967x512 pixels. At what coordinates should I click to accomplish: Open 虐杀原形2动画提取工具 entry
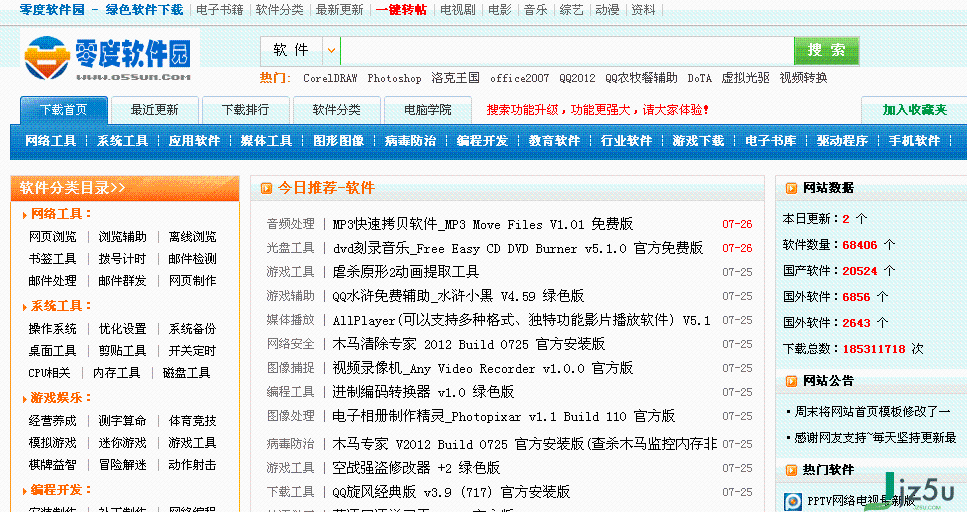[x=405, y=272]
